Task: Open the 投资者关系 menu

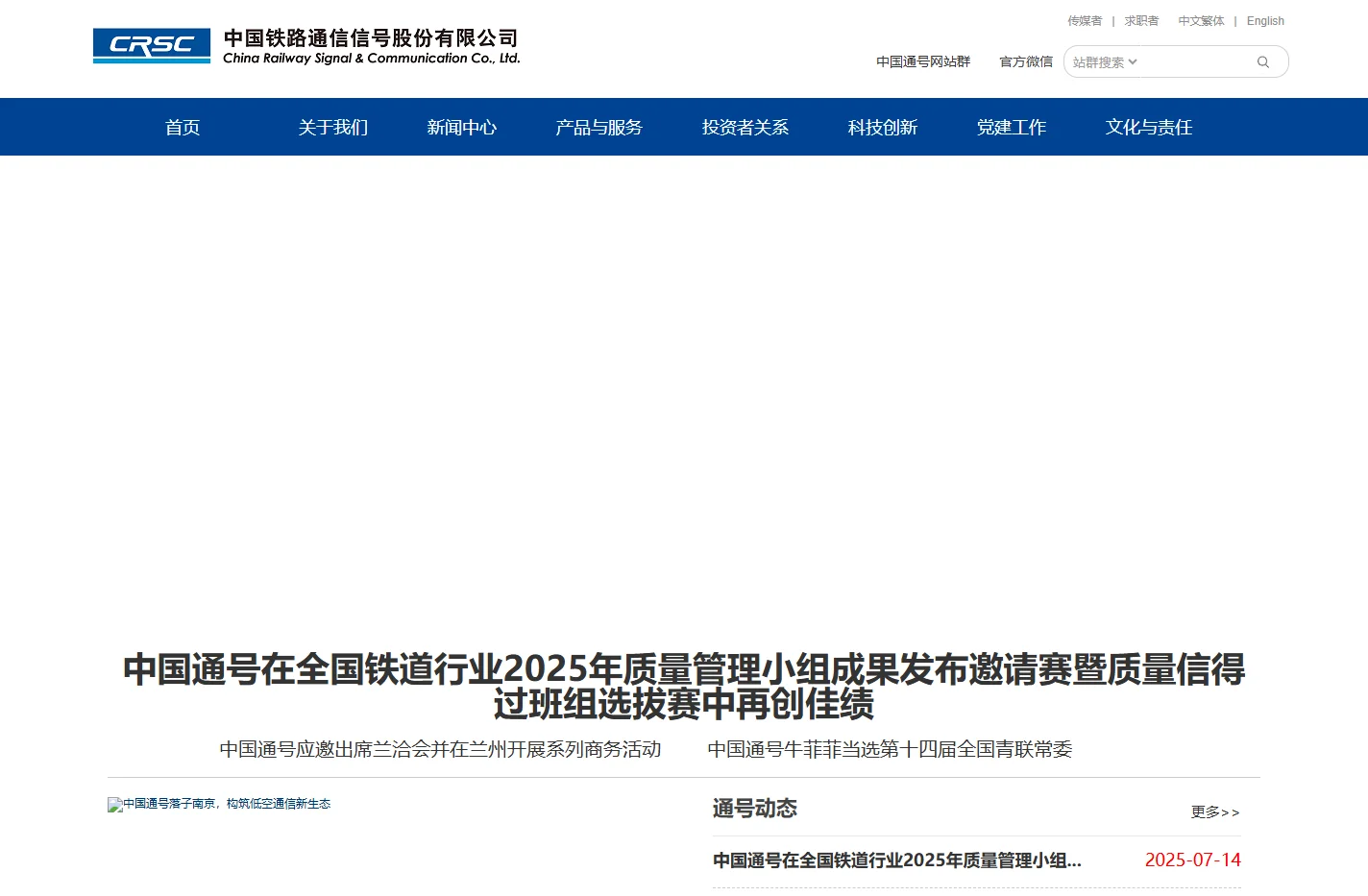Action: (x=745, y=128)
